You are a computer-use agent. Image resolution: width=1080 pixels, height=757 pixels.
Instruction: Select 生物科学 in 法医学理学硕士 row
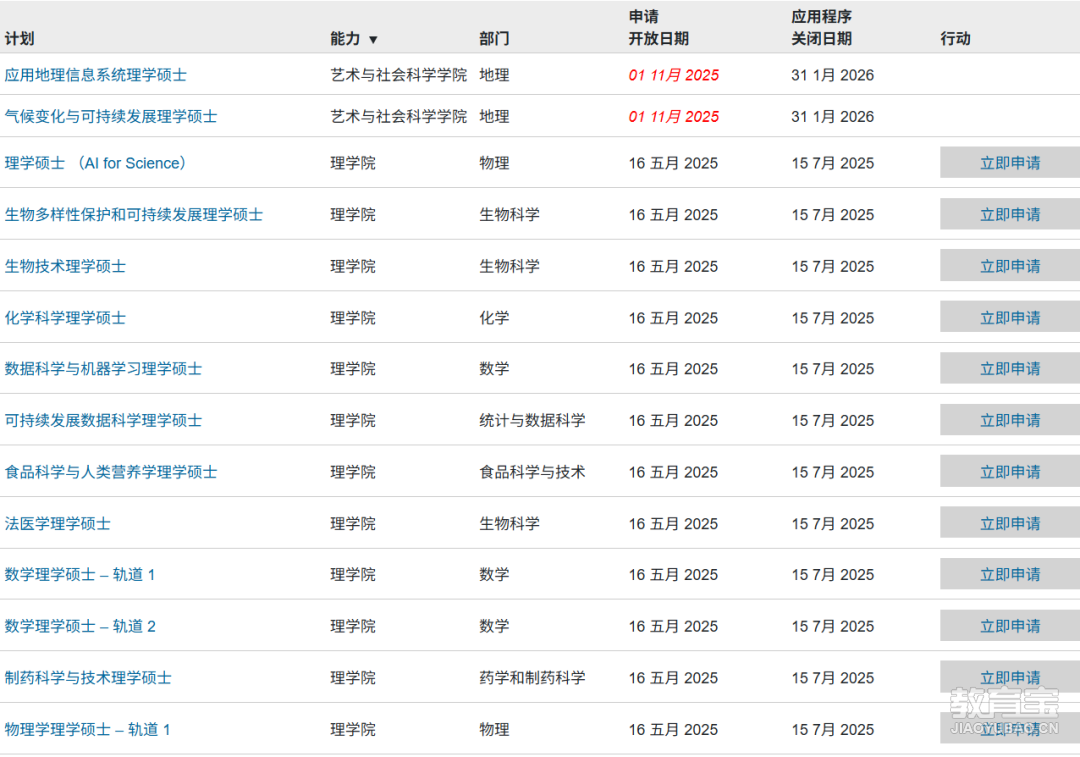coord(510,524)
